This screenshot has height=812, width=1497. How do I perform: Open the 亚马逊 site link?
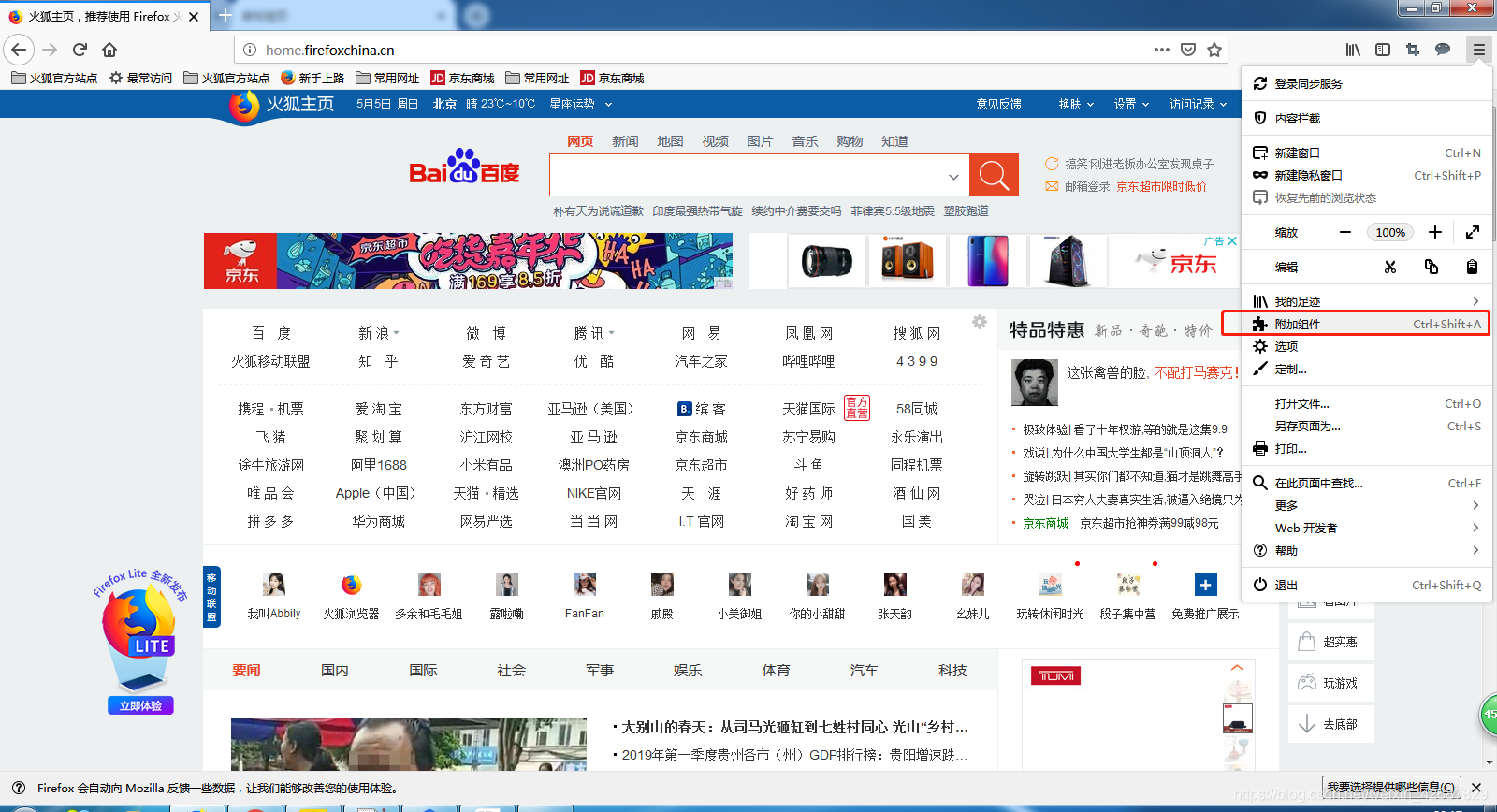pyautogui.click(x=593, y=437)
